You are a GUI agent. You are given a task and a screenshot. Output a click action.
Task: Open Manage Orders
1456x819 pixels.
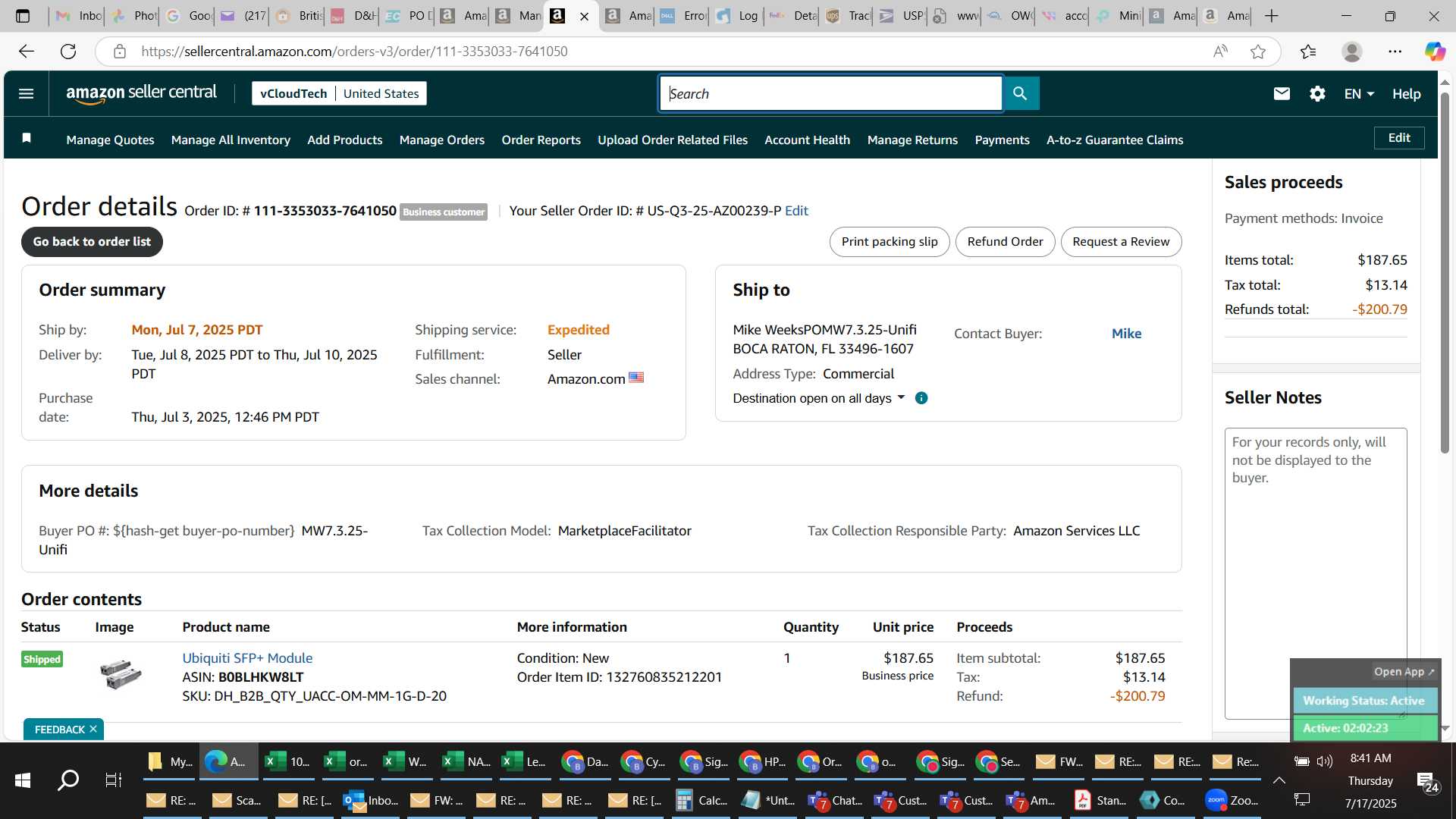[442, 140]
